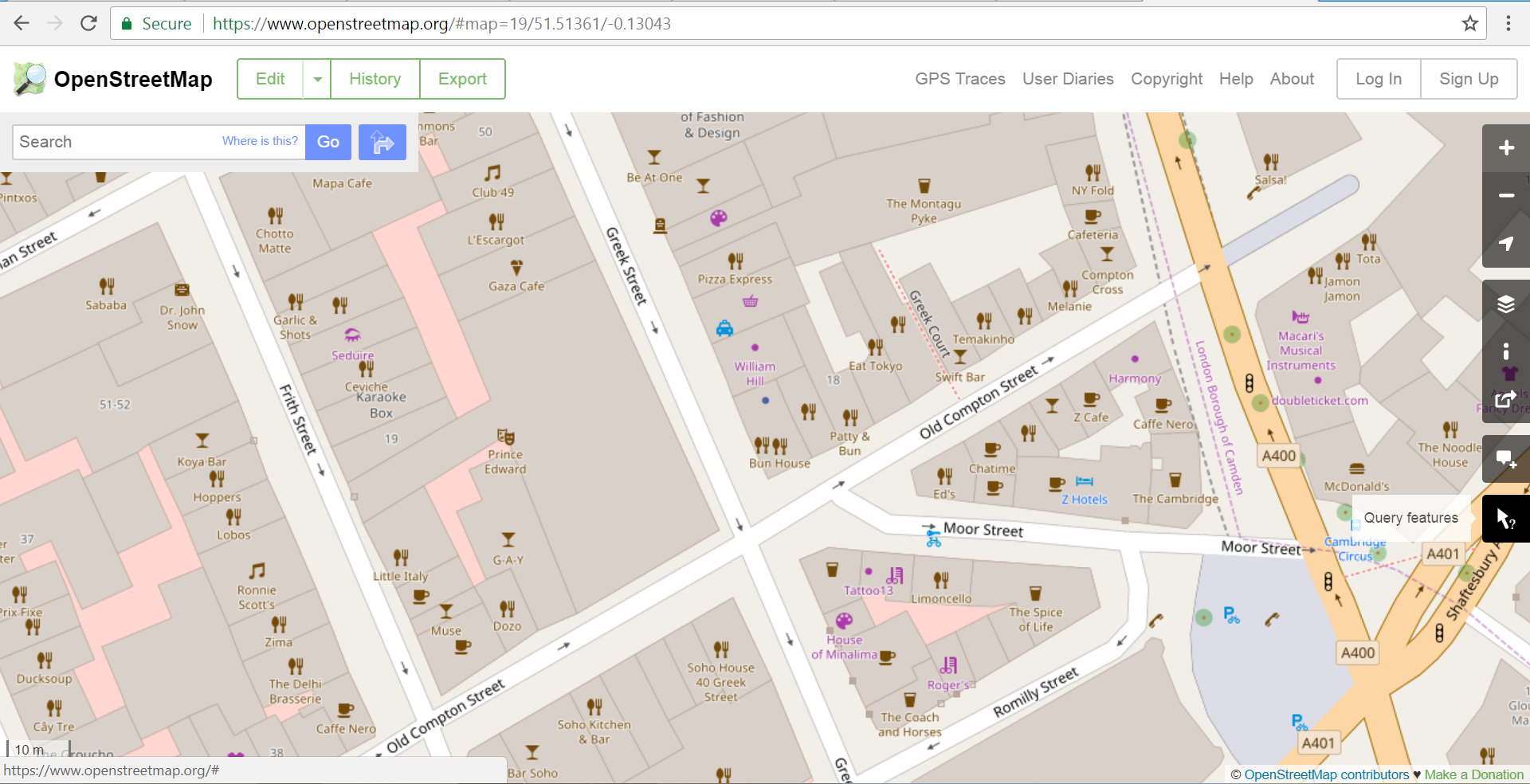Open the map Layers panel
Image resolution: width=1530 pixels, height=784 pixels.
(x=1505, y=304)
